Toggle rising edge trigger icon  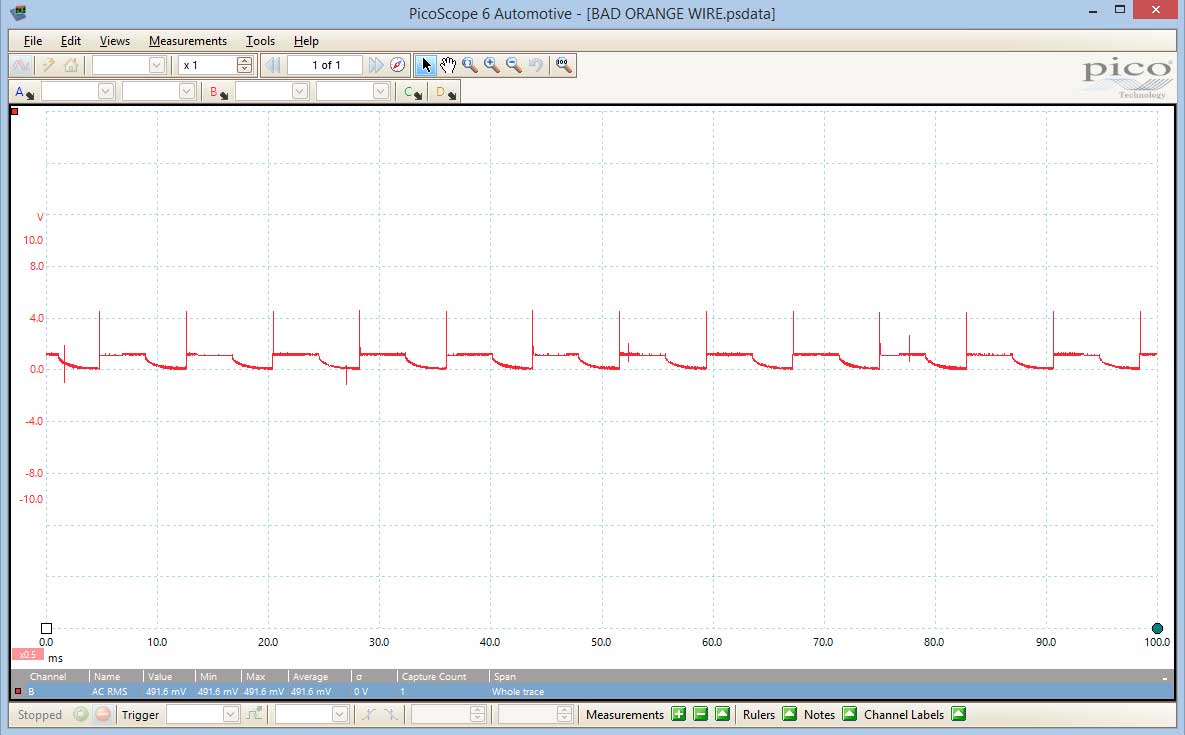click(x=368, y=714)
